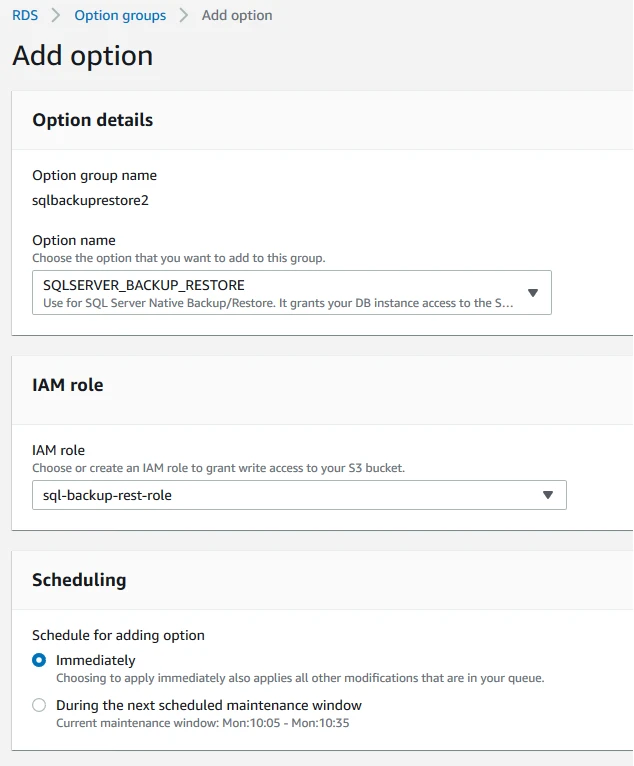The height and width of the screenshot is (766, 634).
Task: Open the Option groups breadcrumb link
Action: (120, 16)
